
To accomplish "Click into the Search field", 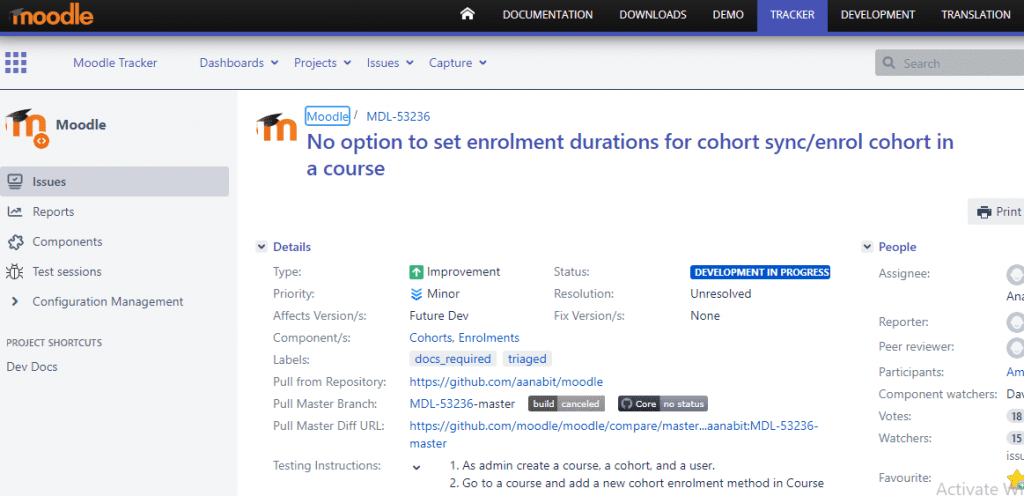I will click(950, 63).
